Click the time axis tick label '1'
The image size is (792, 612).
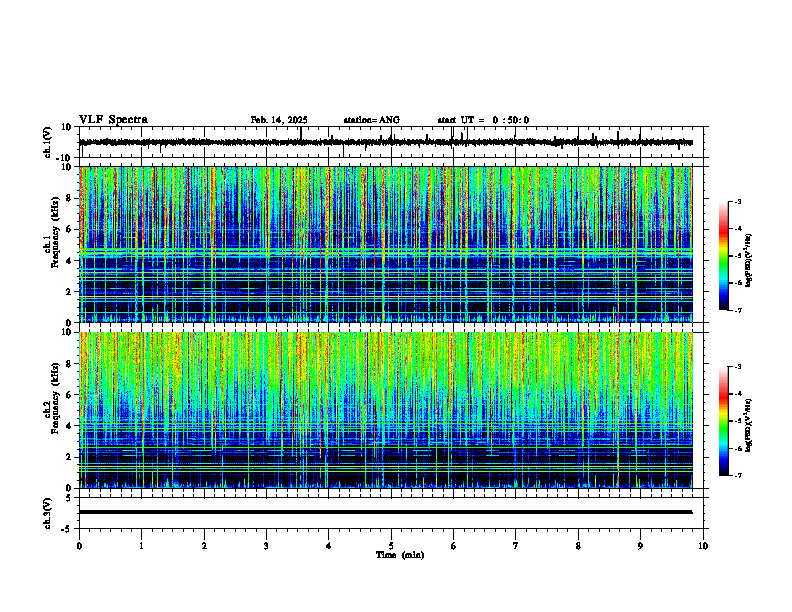pyautogui.click(x=141, y=546)
